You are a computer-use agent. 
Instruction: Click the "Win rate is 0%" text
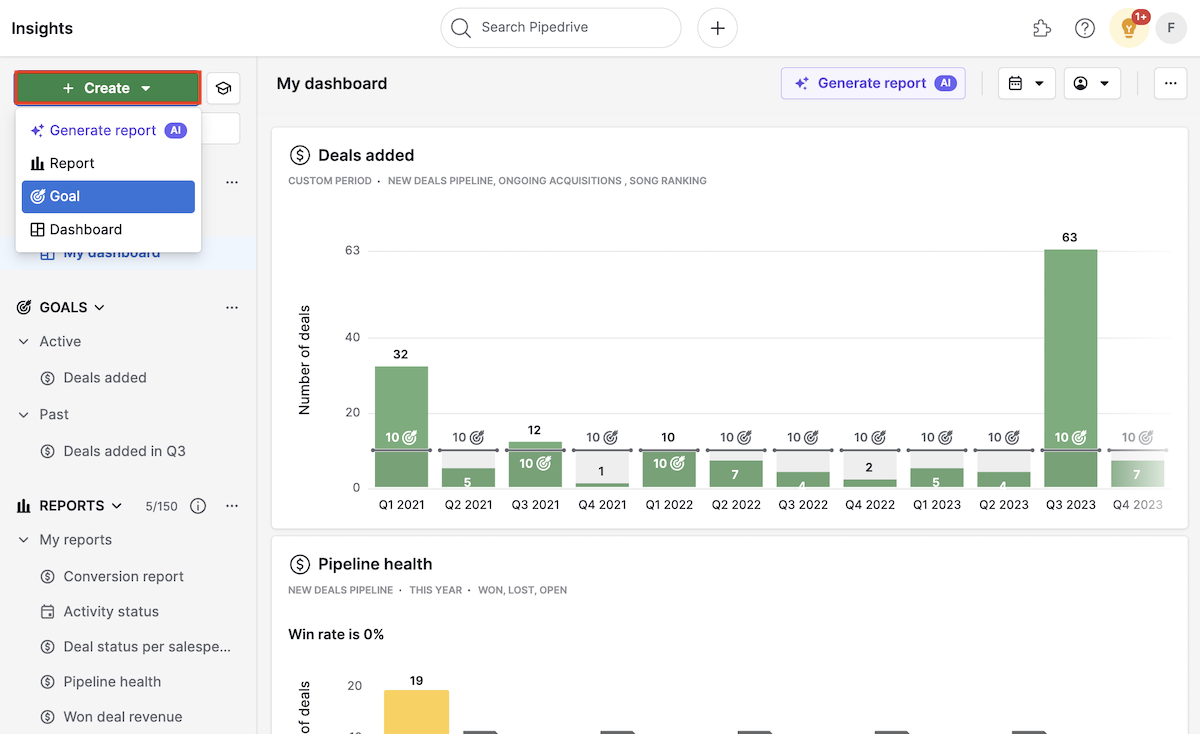[x=336, y=634]
